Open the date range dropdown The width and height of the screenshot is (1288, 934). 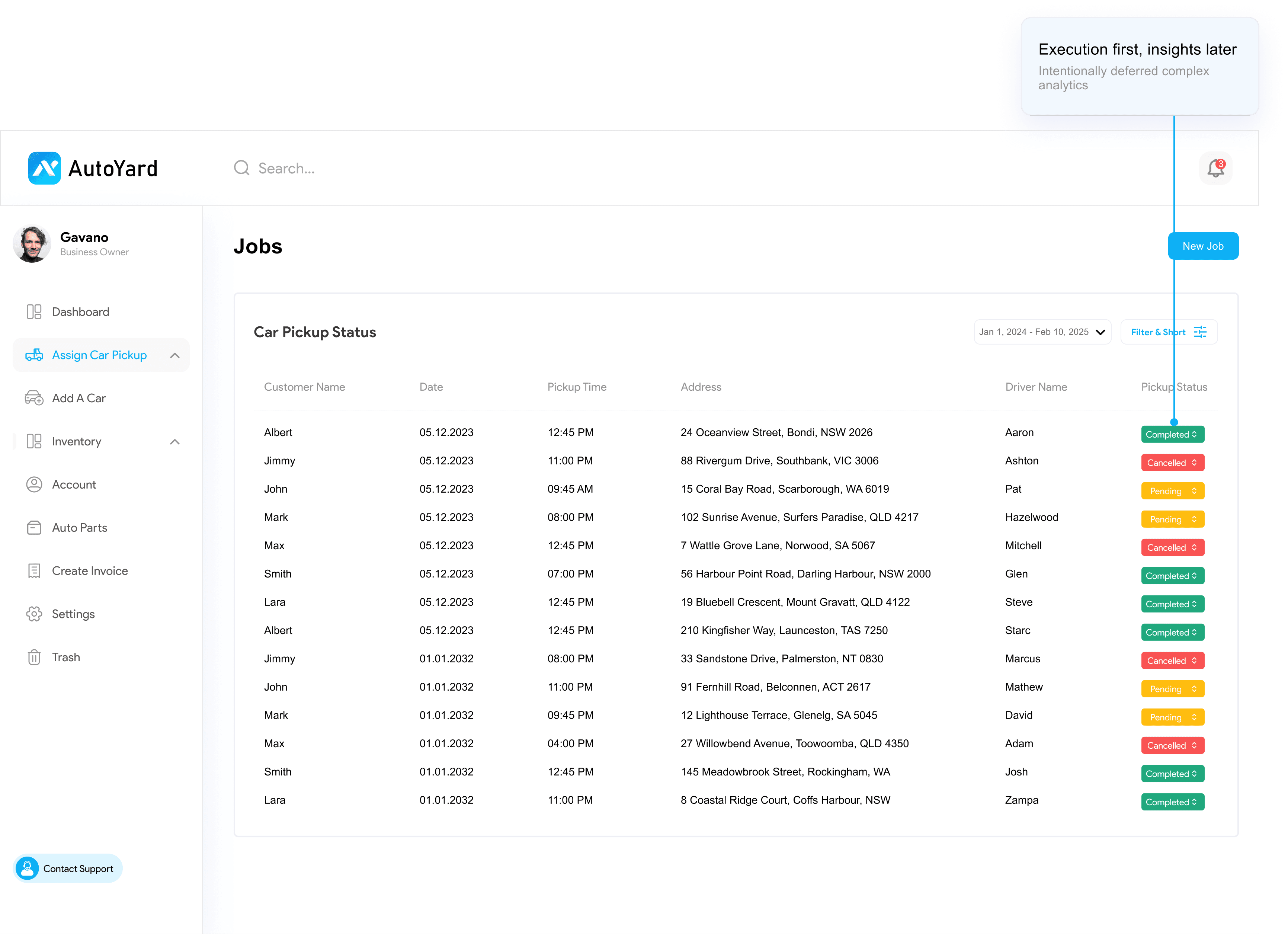click(x=1042, y=332)
